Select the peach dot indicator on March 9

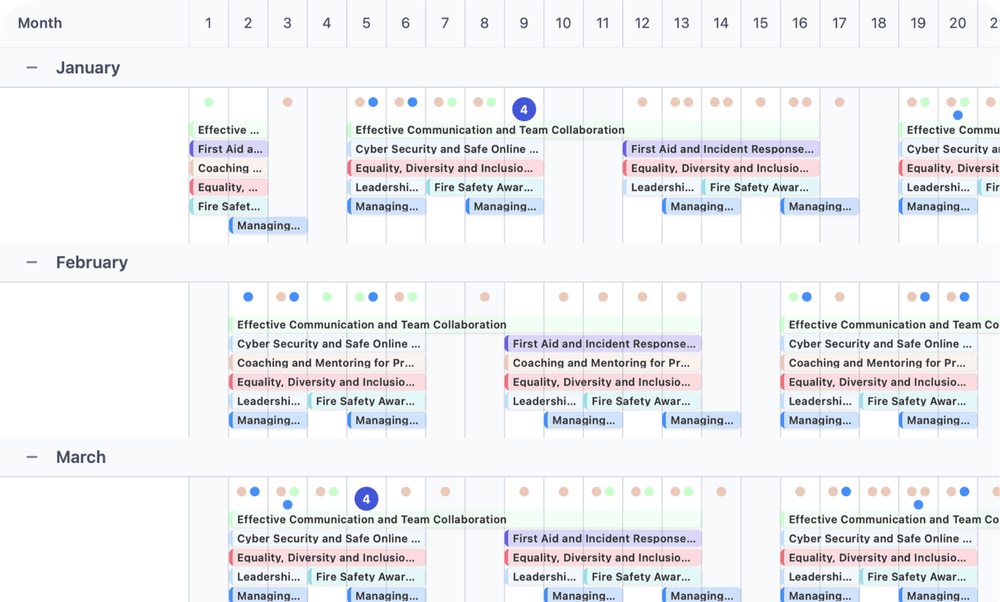[523, 492]
